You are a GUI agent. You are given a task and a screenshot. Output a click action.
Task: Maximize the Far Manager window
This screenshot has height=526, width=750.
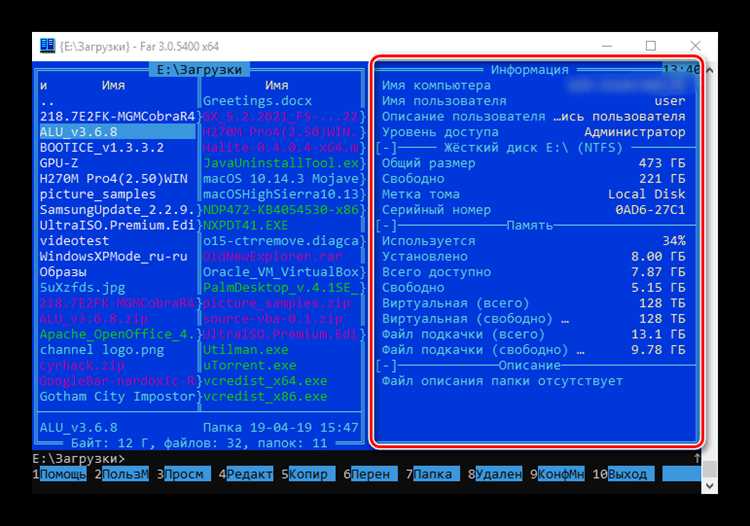pyautogui.click(x=651, y=46)
